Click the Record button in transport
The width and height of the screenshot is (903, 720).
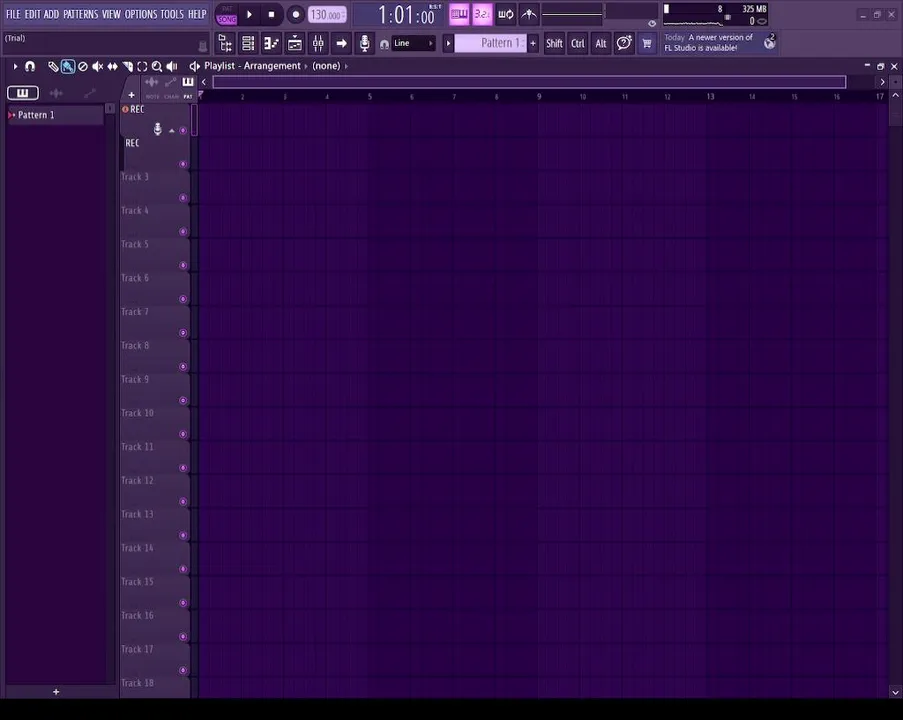pos(295,14)
